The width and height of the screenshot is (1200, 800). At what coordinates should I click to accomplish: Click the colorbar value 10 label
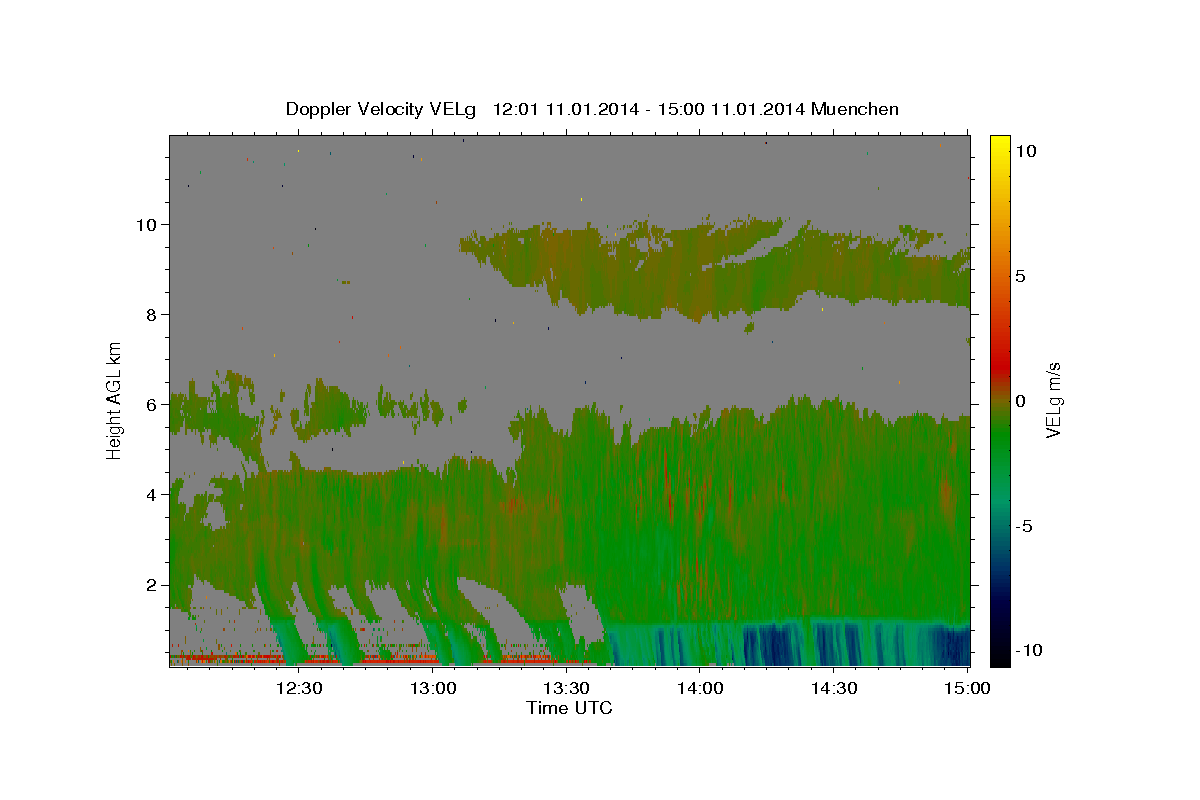coord(1025,151)
